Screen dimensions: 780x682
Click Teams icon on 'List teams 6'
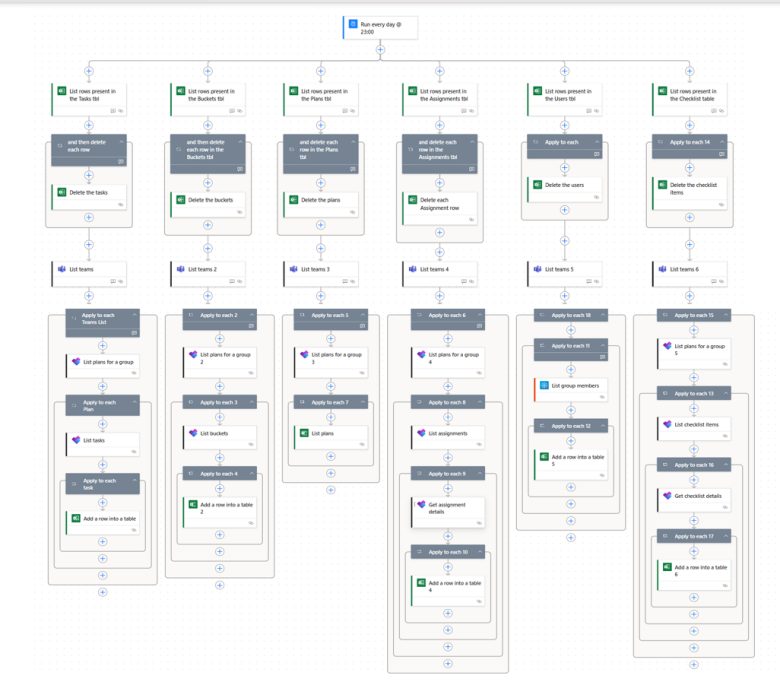tap(660, 269)
